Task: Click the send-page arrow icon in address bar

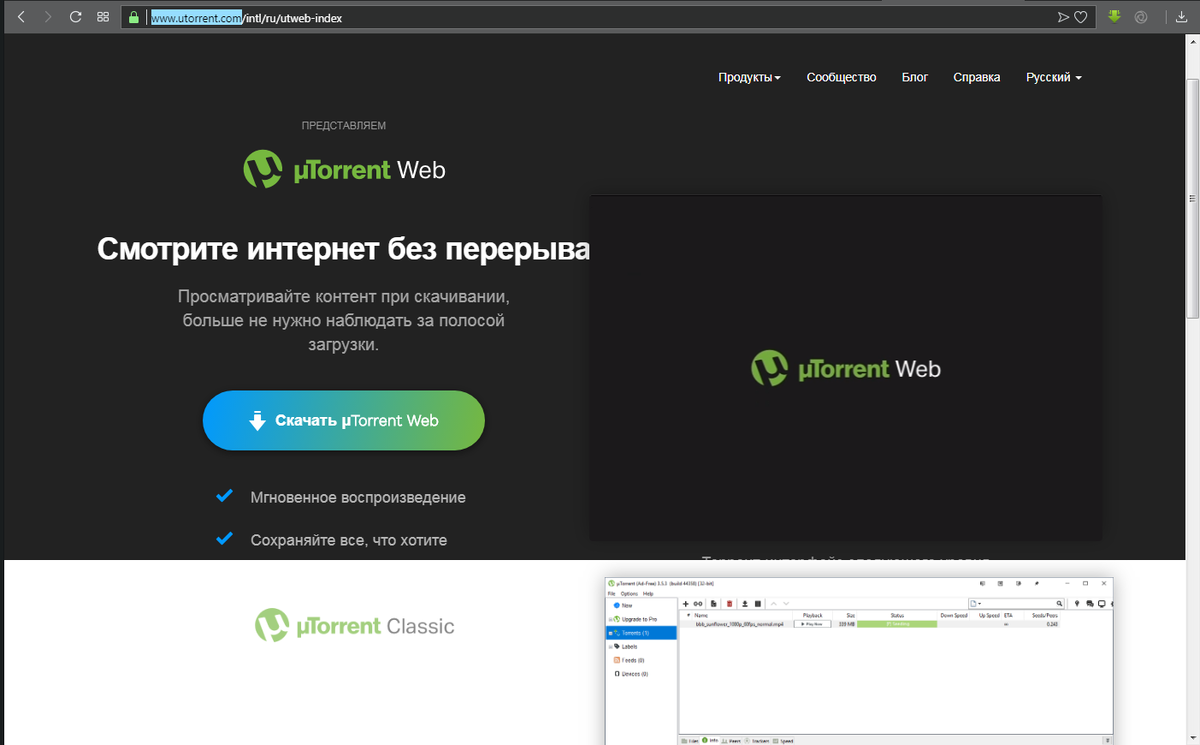Action: [x=1063, y=17]
